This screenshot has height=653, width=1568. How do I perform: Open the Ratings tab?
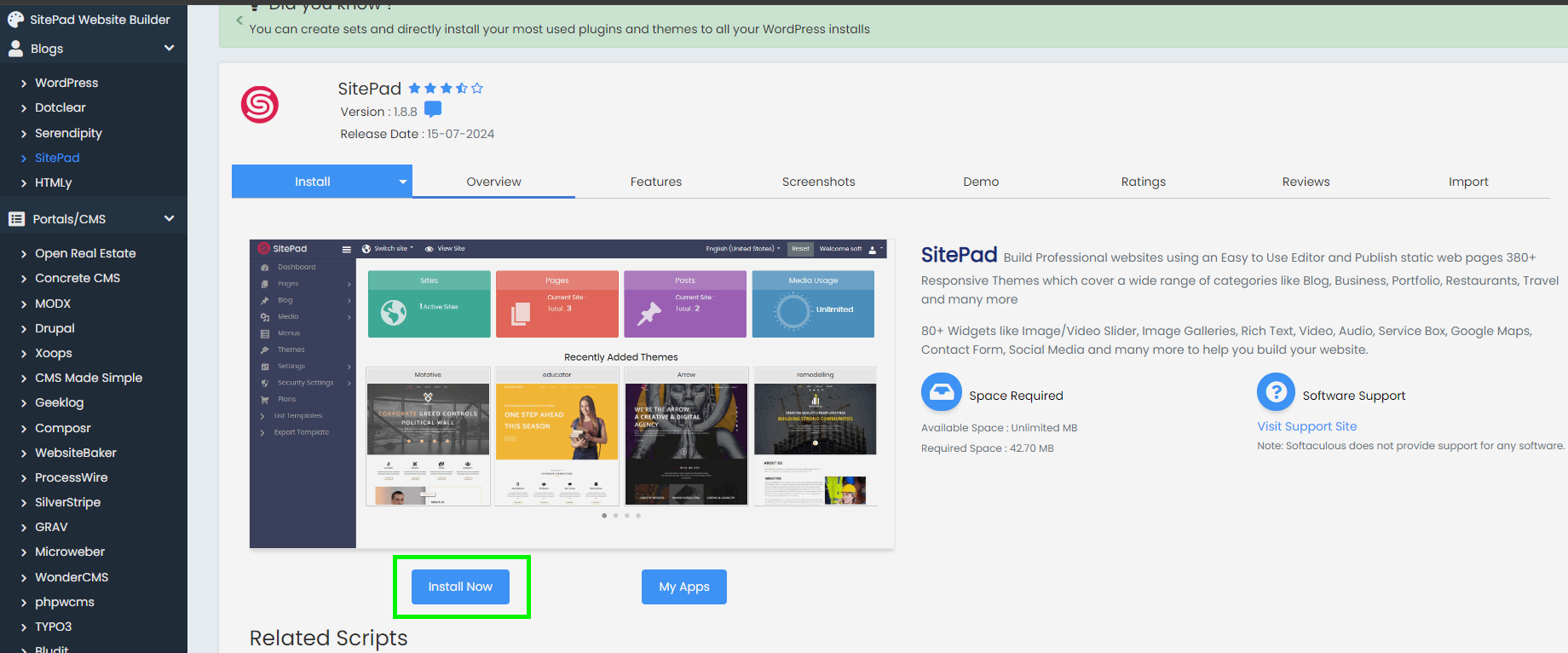click(1144, 182)
